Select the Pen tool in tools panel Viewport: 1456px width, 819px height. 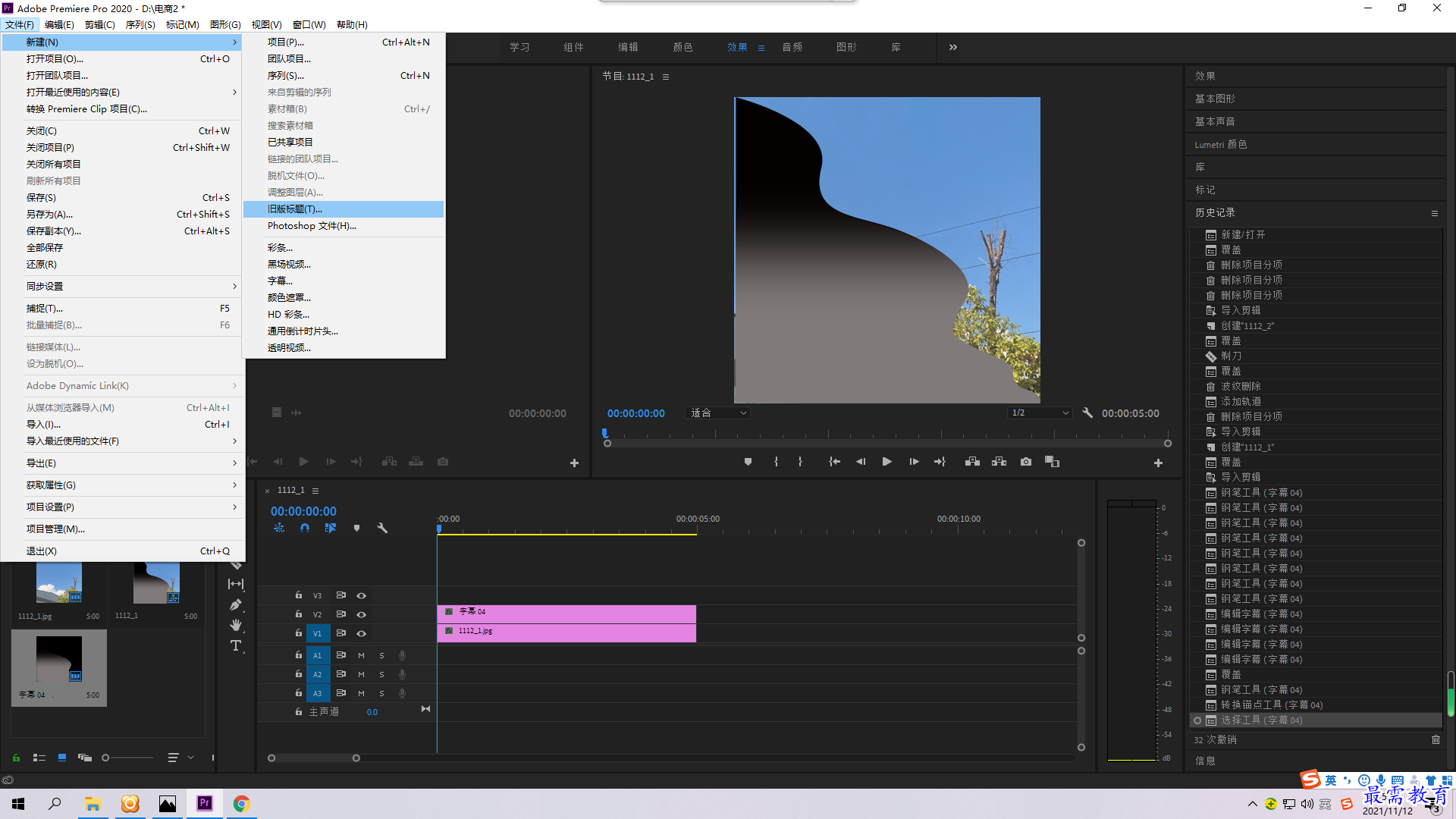point(236,604)
